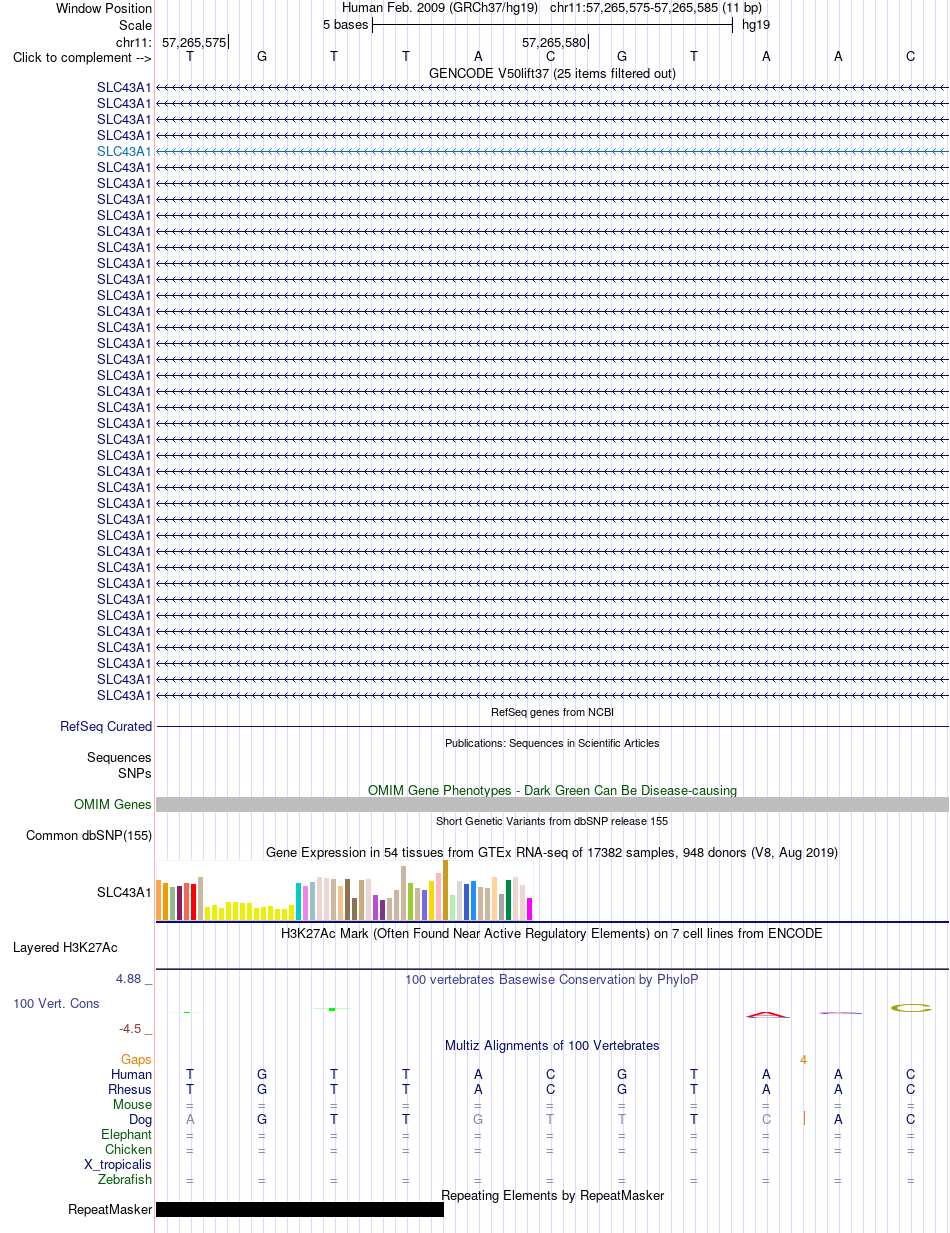Click the 57,265,580 ruler position label

(554, 43)
